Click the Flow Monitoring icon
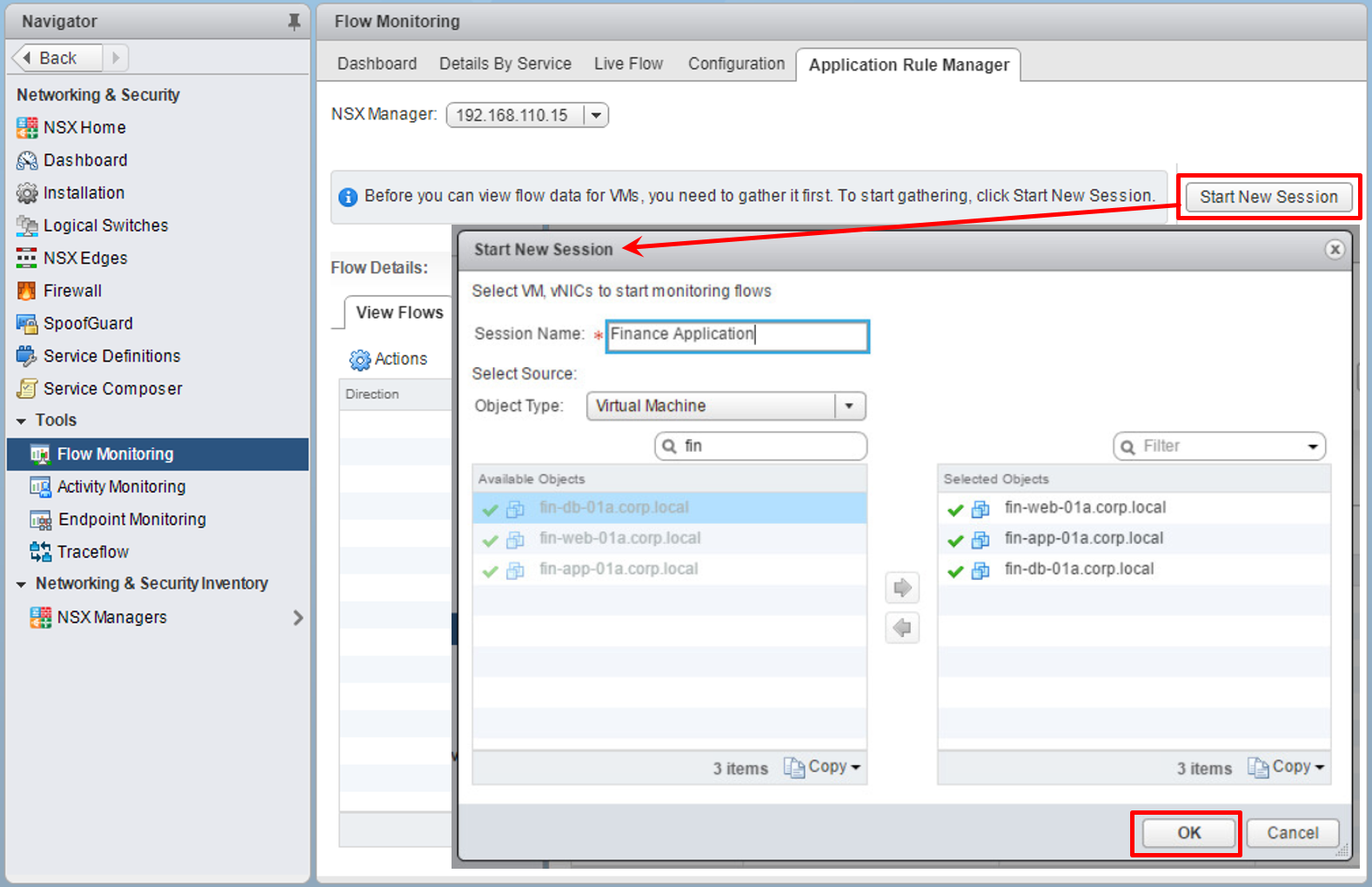This screenshot has height=887, width=1372. coord(40,454)
